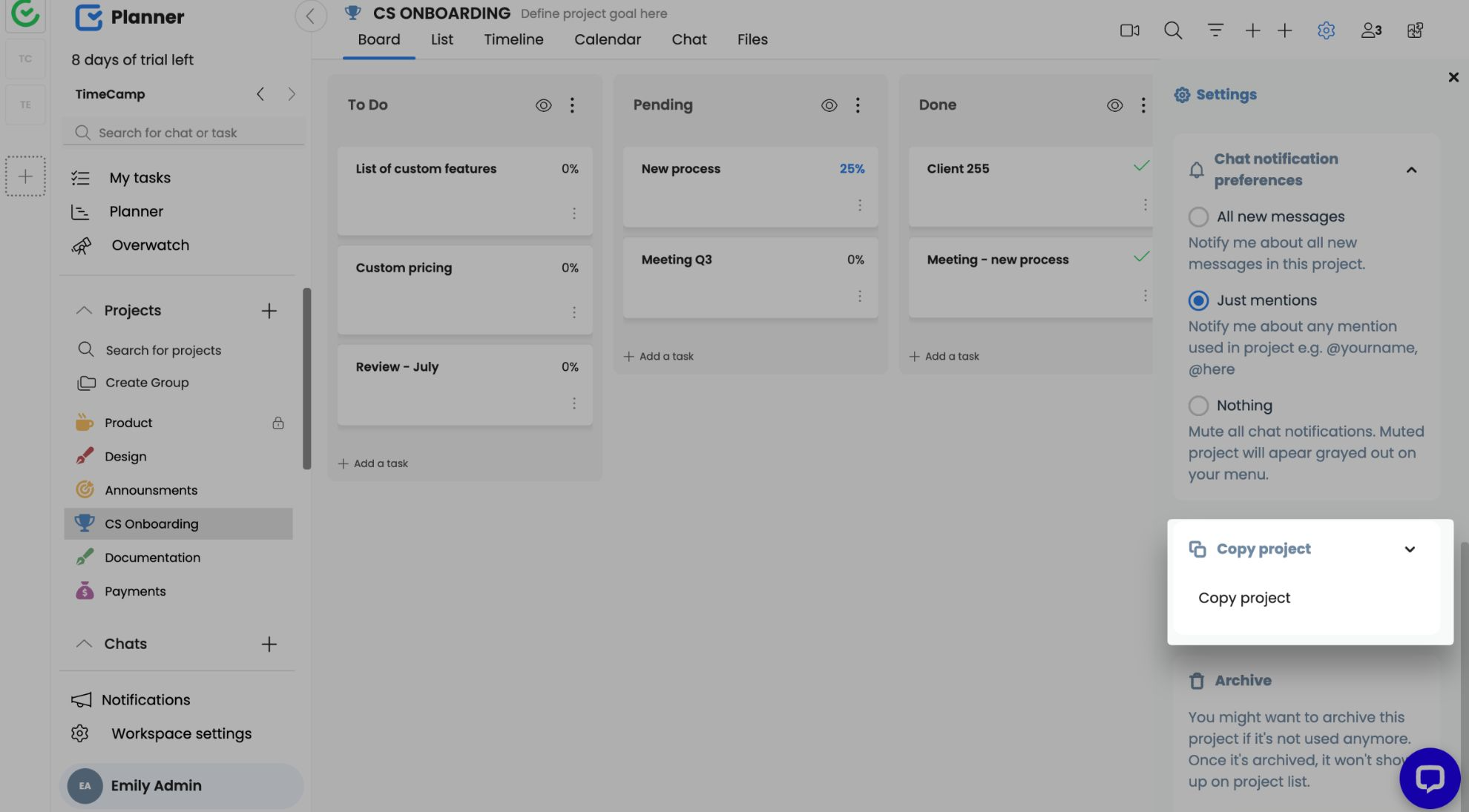Select the All new messages option

(1198, 217)
